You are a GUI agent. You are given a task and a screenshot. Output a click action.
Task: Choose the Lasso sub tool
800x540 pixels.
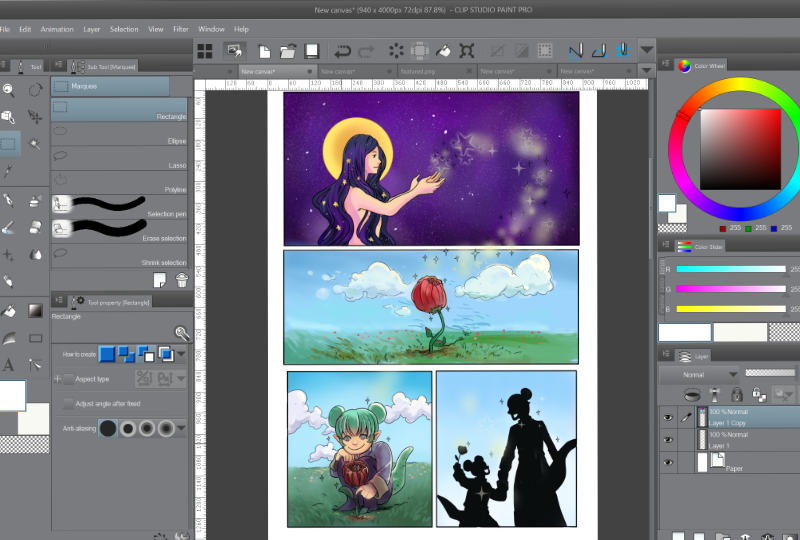tap(119, 158)
